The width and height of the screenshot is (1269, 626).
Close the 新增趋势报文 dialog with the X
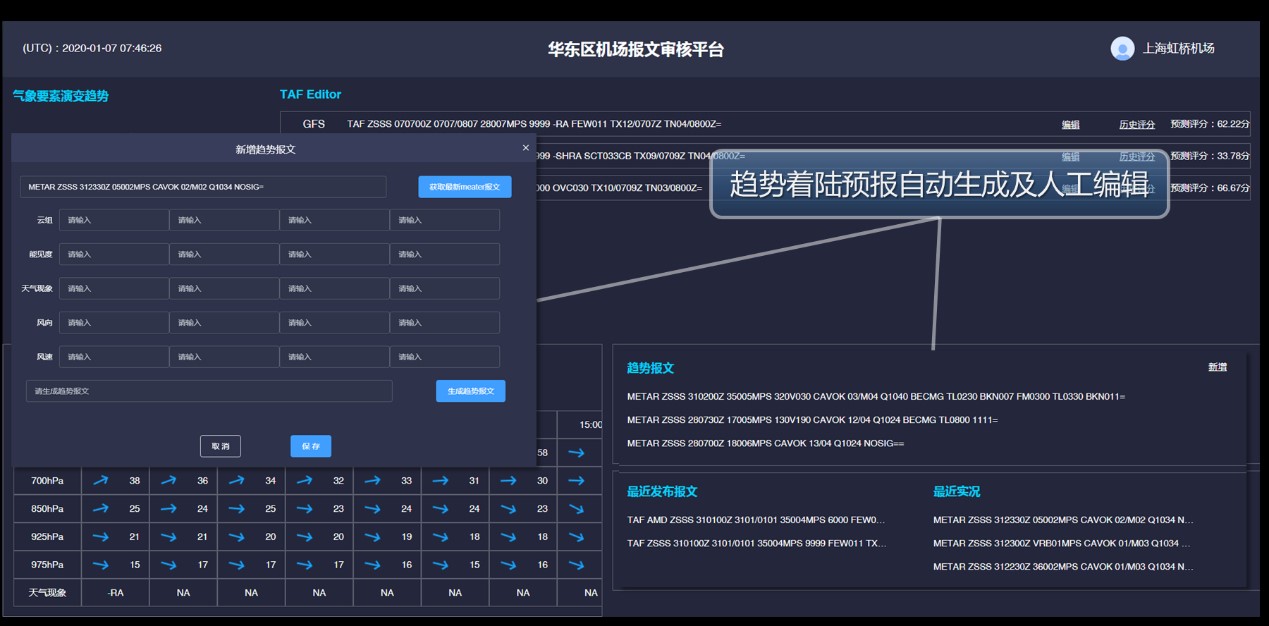tap(524, 147)
